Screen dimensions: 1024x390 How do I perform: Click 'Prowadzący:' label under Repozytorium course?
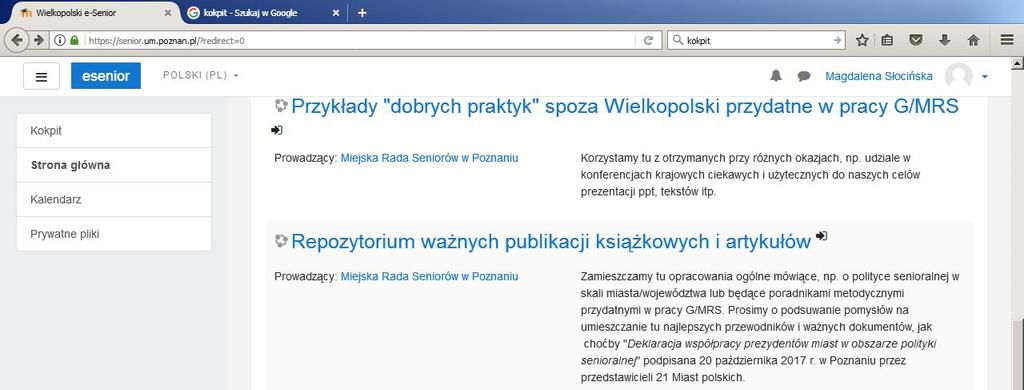point(306,276)
